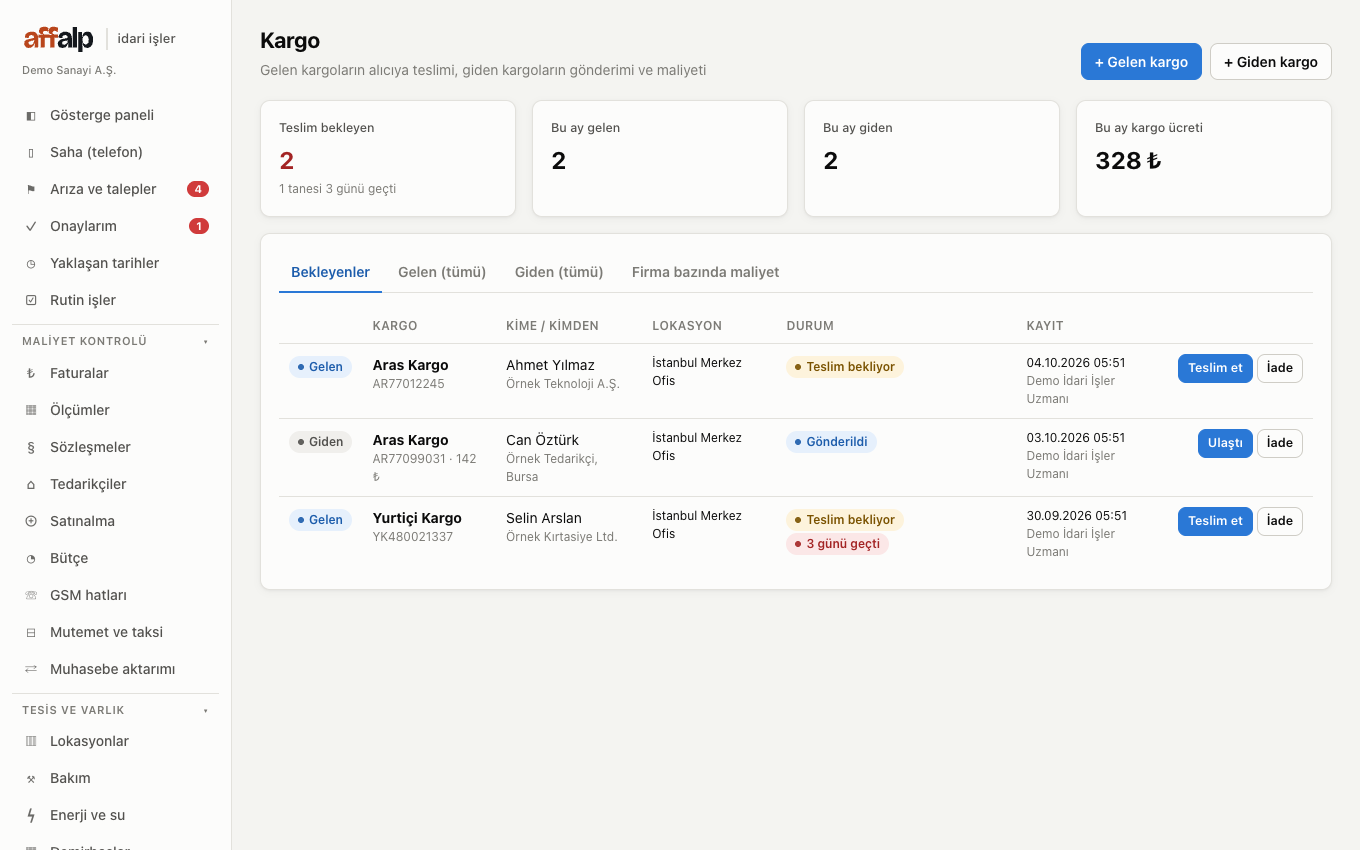Open the Firma bazında maliyet tab
This screenshot has width=1360, height=850.
[x=705, y=272]
